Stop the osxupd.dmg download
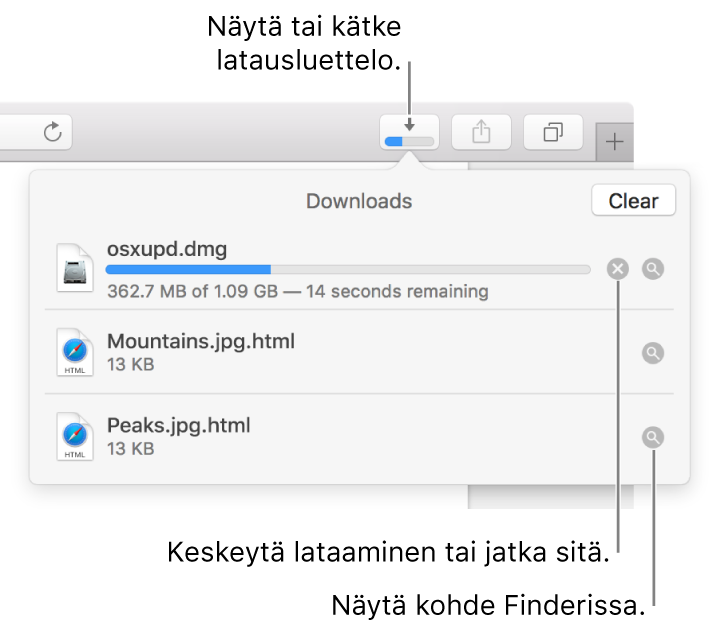 tap(618, 269)
